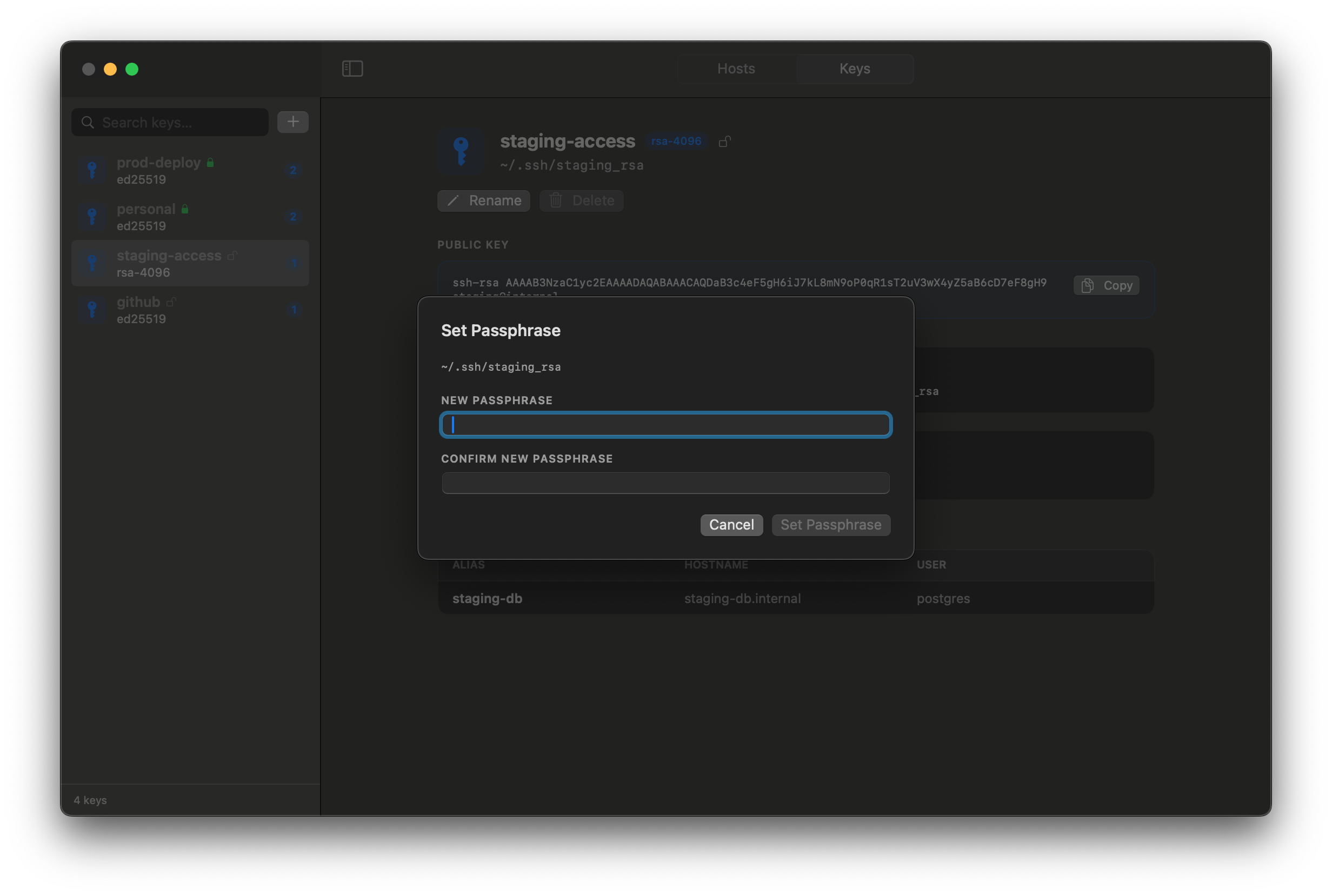This screenshot has width=1332, height=896.
Task: Select the personal key
Action: [190, 217]
